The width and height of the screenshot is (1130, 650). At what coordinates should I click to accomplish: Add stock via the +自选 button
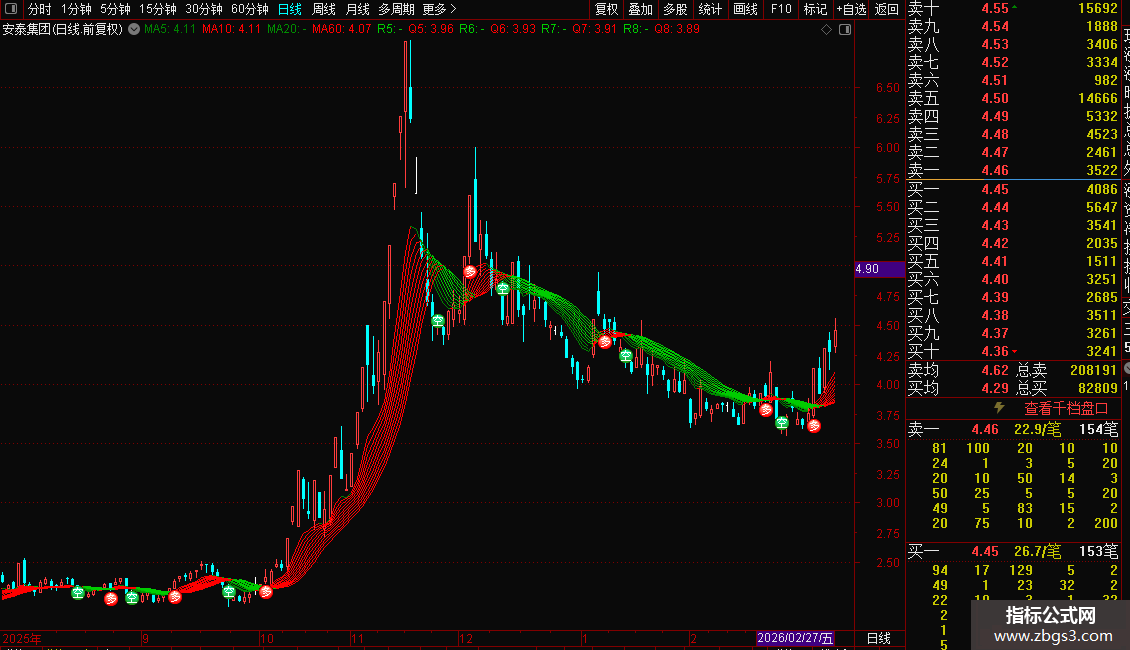pos(851,9)
